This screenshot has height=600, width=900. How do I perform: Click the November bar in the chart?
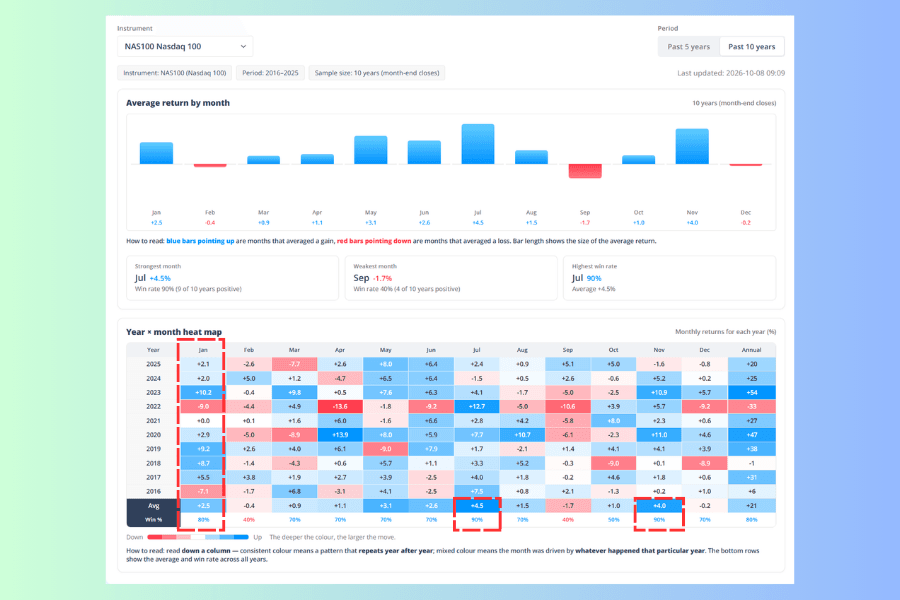pos(692,146)
